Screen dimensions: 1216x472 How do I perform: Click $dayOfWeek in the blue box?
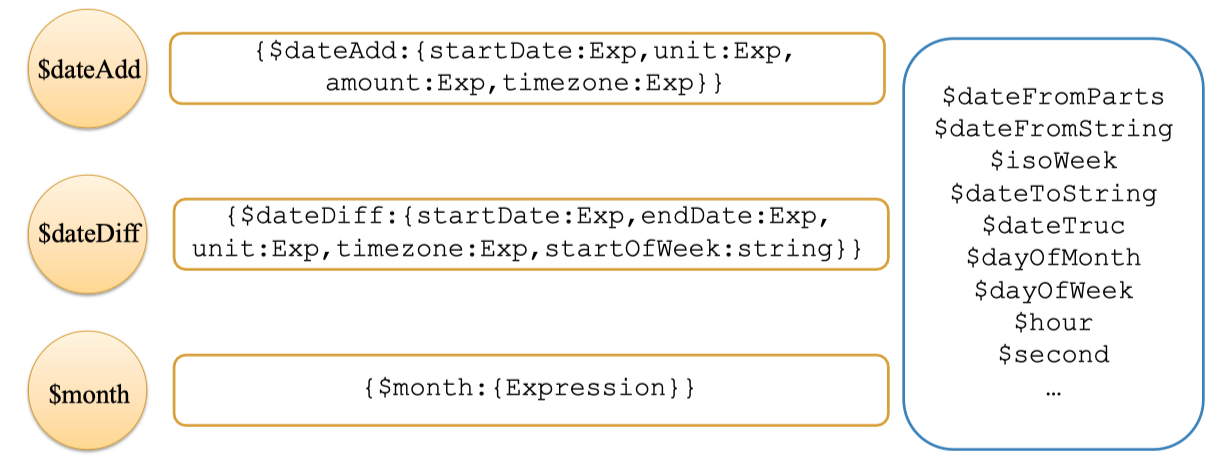coord(1053,290)
